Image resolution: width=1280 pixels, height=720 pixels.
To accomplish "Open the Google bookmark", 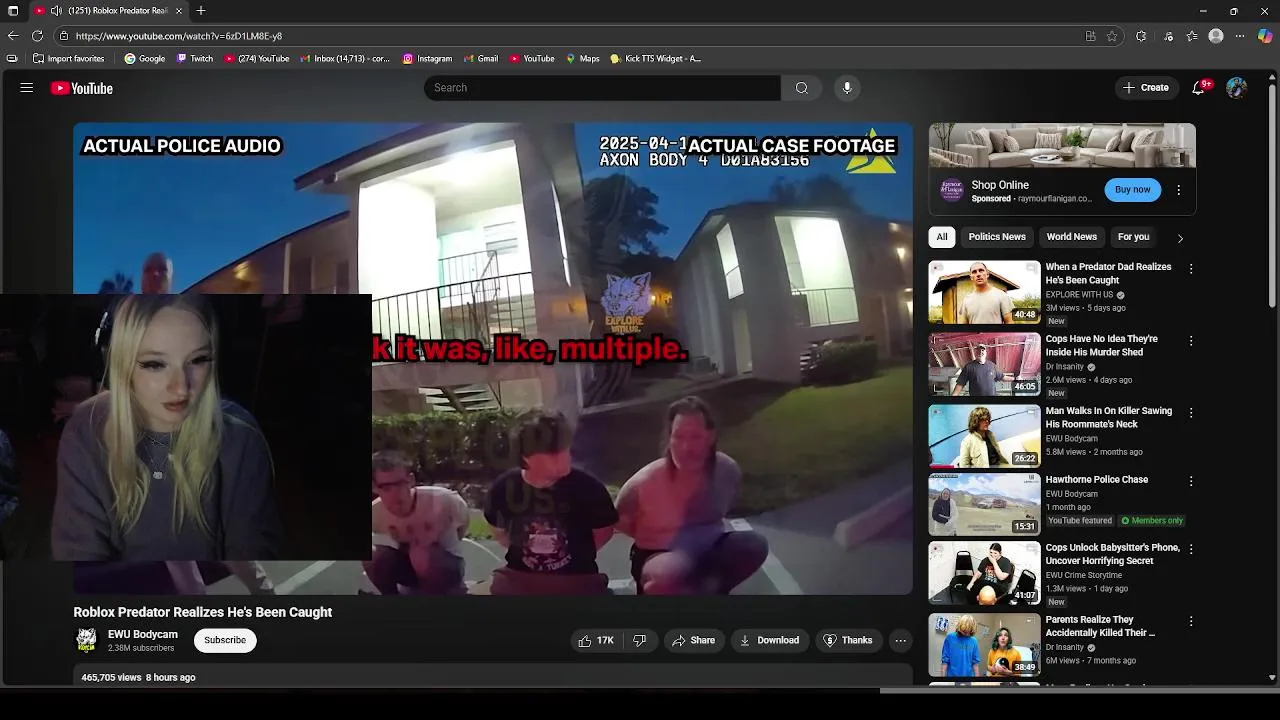I will pyautogui.click(x=145, y=59).
